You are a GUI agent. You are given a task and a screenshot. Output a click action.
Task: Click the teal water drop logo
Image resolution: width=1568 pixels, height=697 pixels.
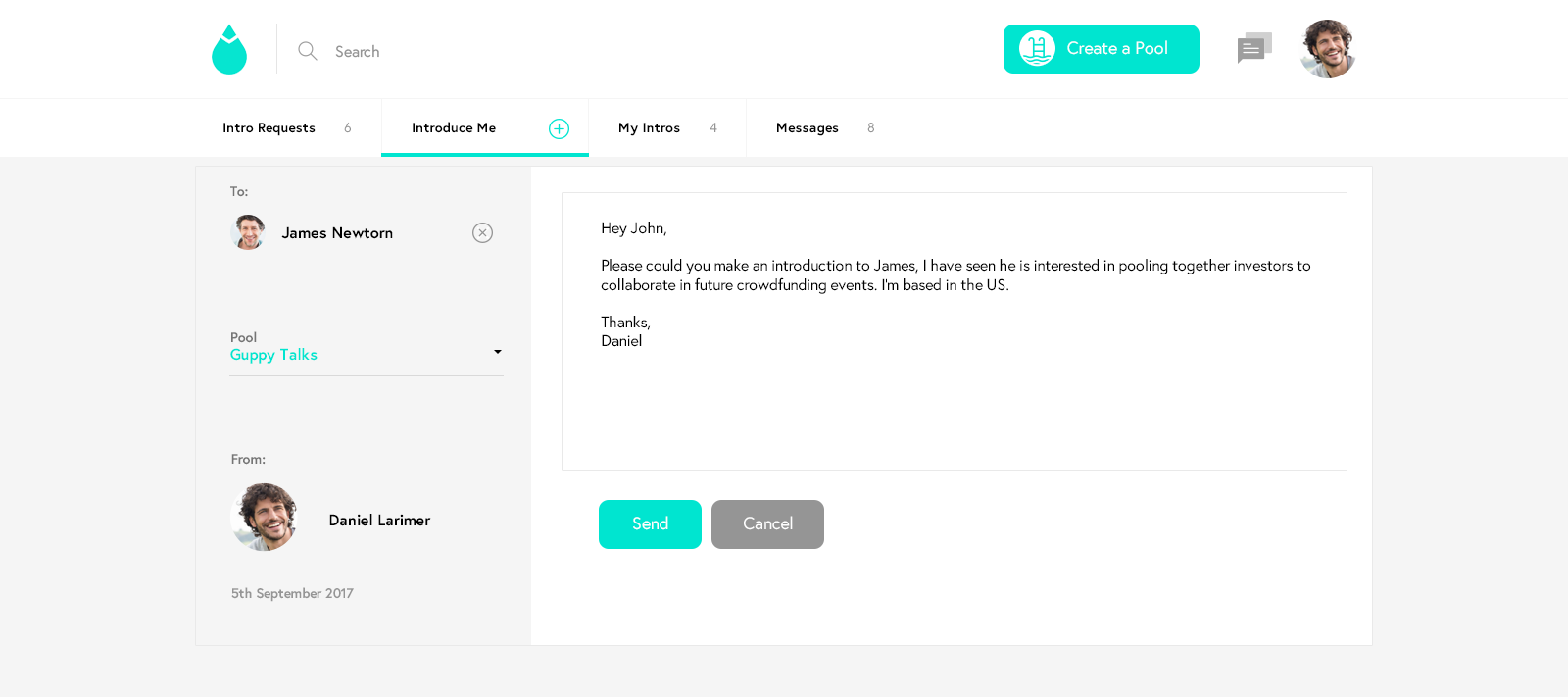pyautogui.click(x=229, y=49)
